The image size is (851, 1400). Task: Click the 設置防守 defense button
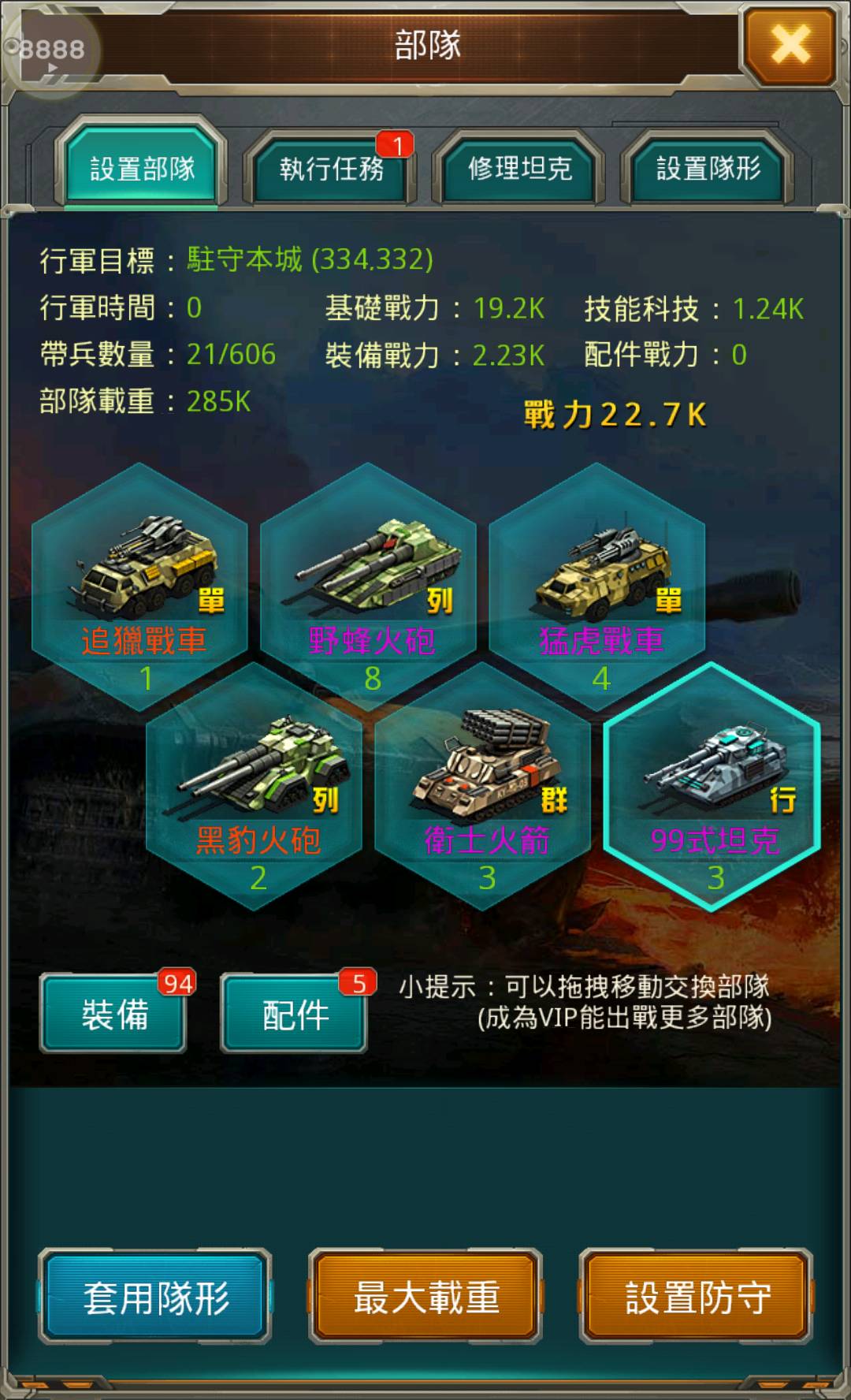pos(697,1297)
